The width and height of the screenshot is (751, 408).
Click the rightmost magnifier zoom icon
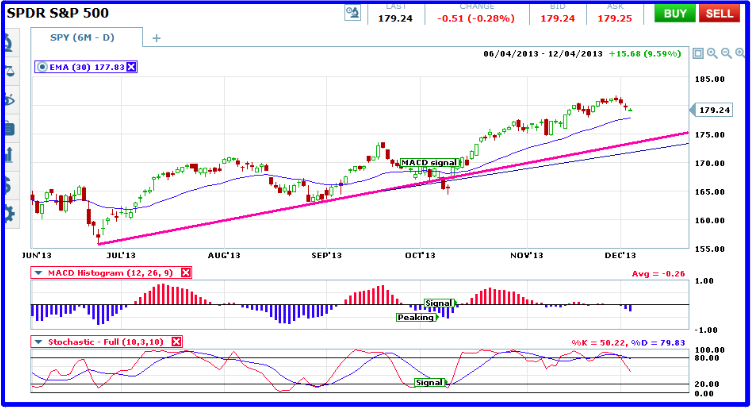[739, 54]
